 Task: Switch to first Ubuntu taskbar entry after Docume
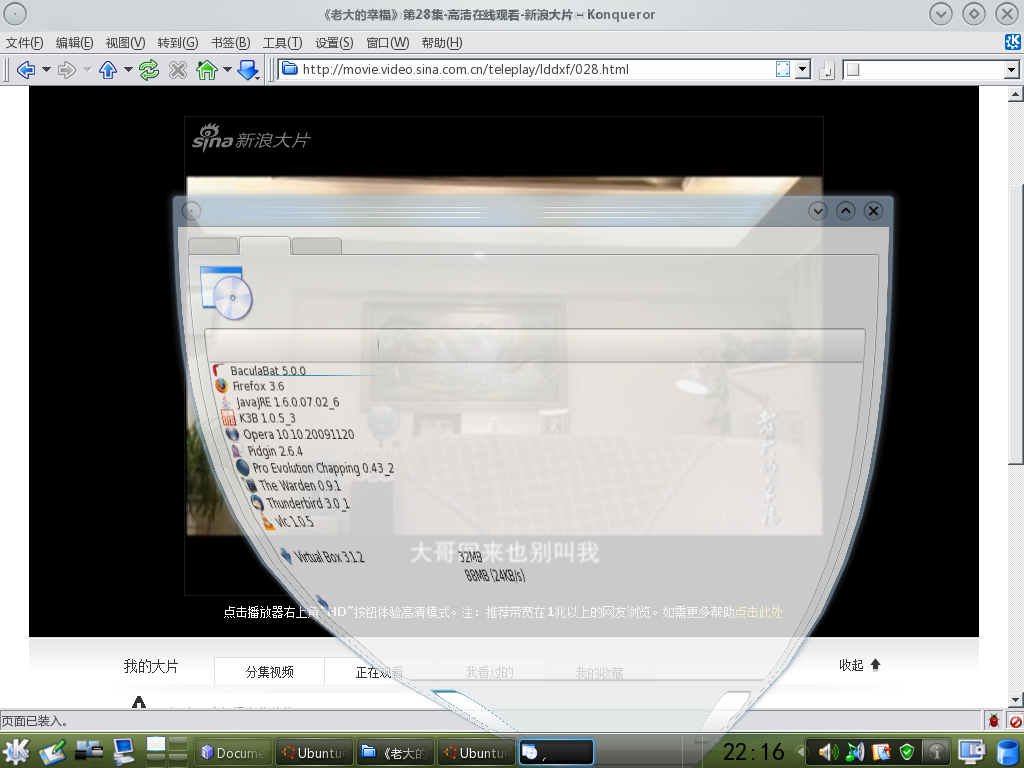tap(315, 752)
